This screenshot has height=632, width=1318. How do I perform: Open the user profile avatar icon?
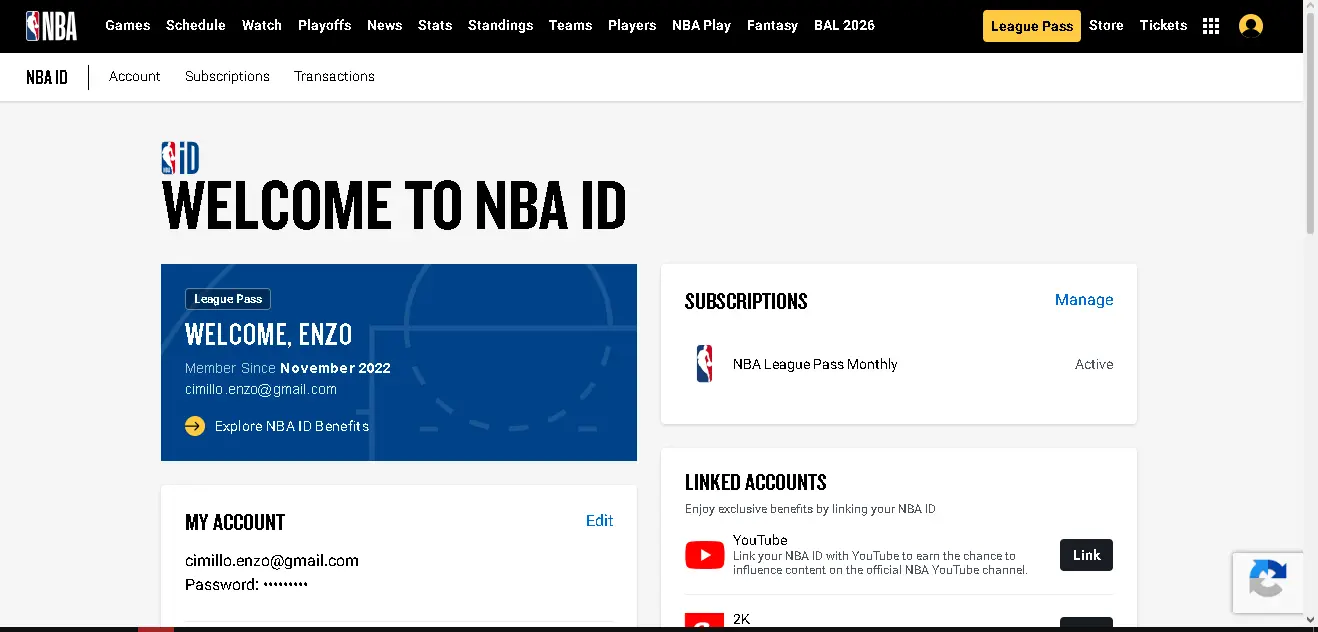(x=1250, y=26)
